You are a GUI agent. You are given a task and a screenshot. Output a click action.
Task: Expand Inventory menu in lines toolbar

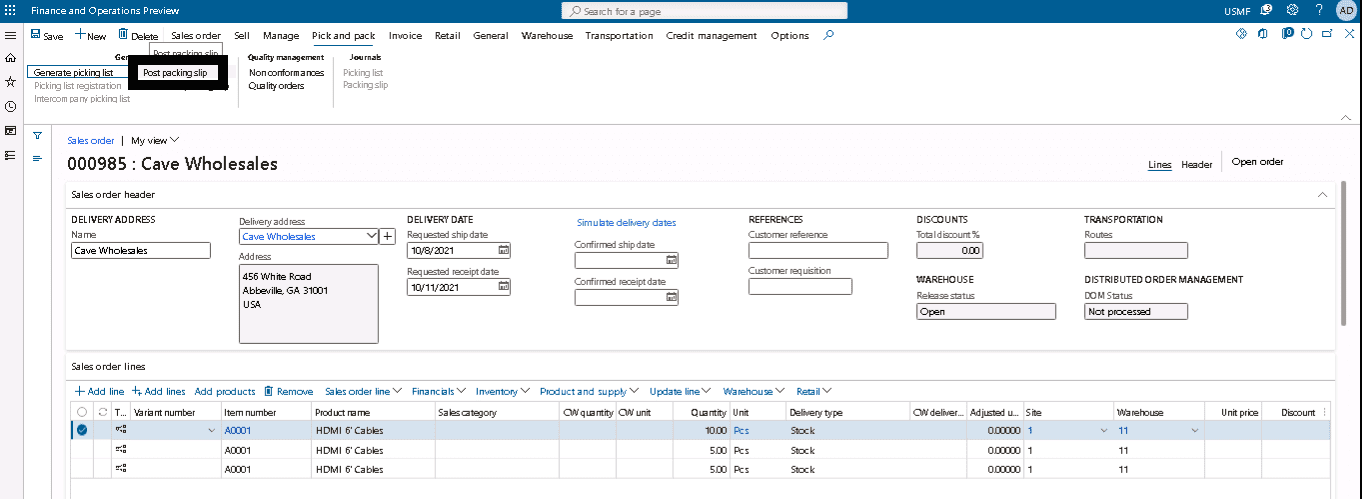pos(503,391)
